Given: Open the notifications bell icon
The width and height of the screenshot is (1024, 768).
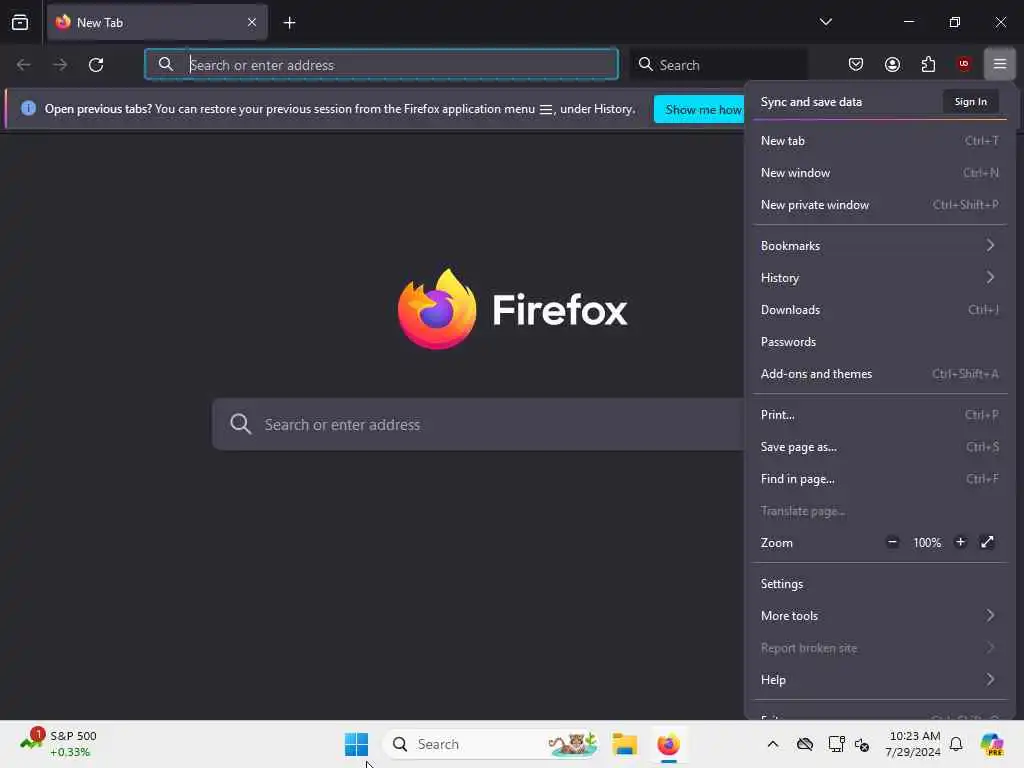Looking at the screenshot, I should [956, 744].
